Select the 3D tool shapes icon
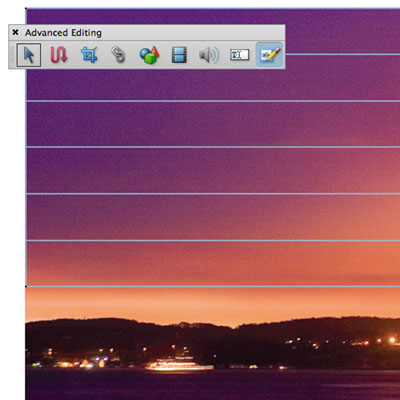The image size is (400, 400). [x=149, y=55]
